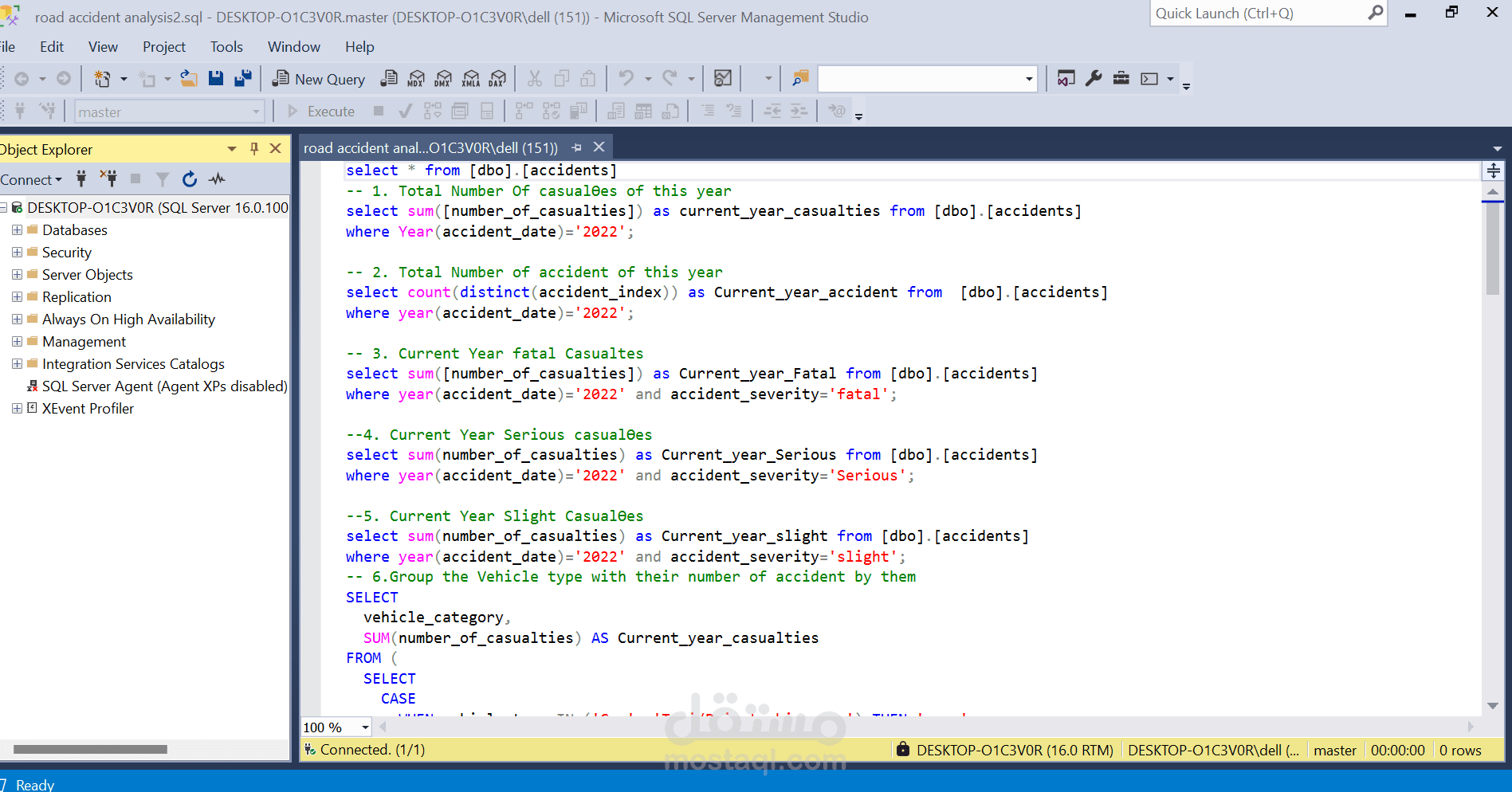Viewport: 1512px width, 792px height.
Task: Click the Increase Indent icon
Action: coord(799,112)
